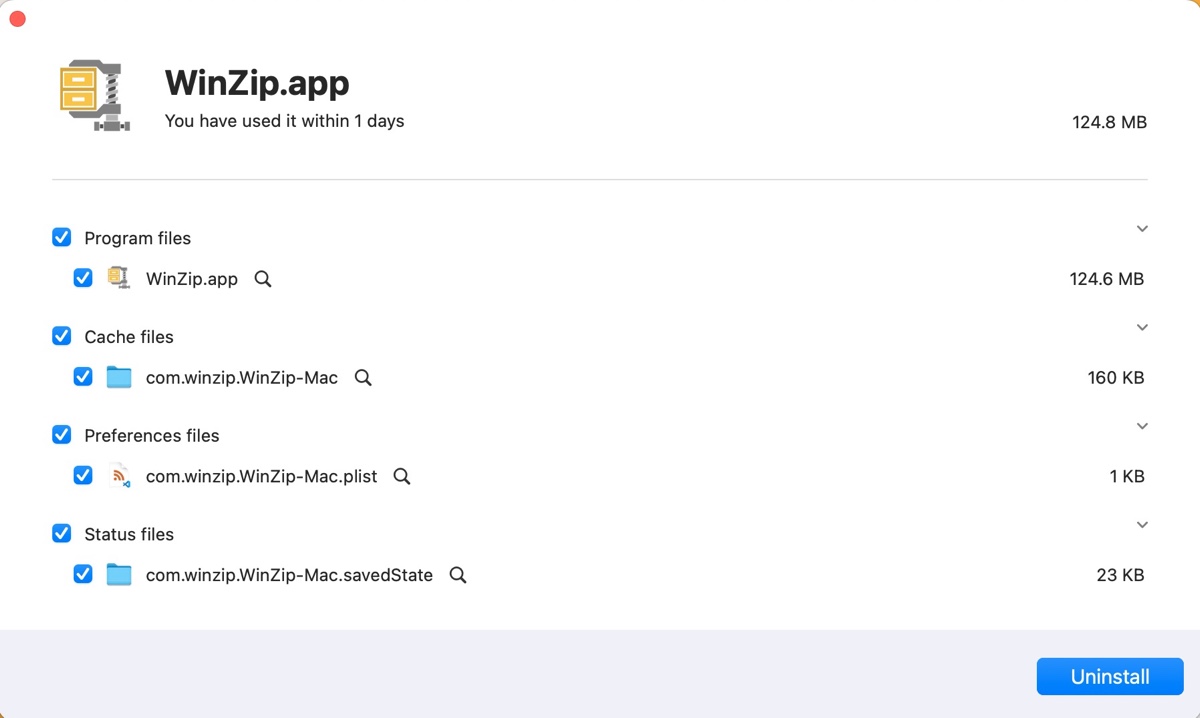Click magnifier beside com.winzip.WinZip-Mac.plist
1200x718 pixels.
coord(402,477)
